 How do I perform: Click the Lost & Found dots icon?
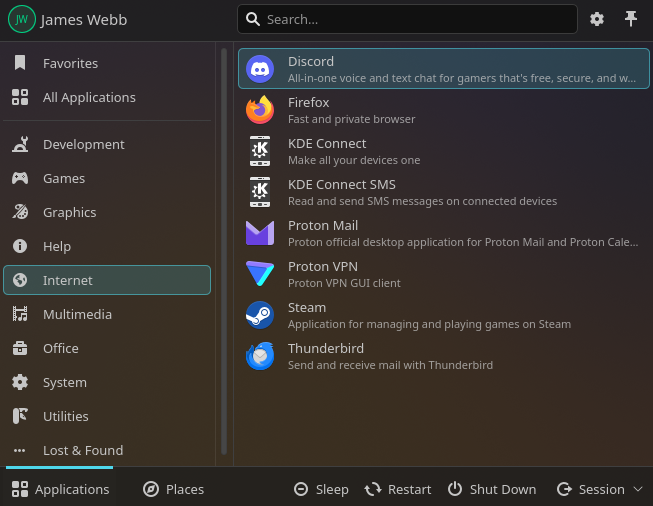(x=20, y=450)
